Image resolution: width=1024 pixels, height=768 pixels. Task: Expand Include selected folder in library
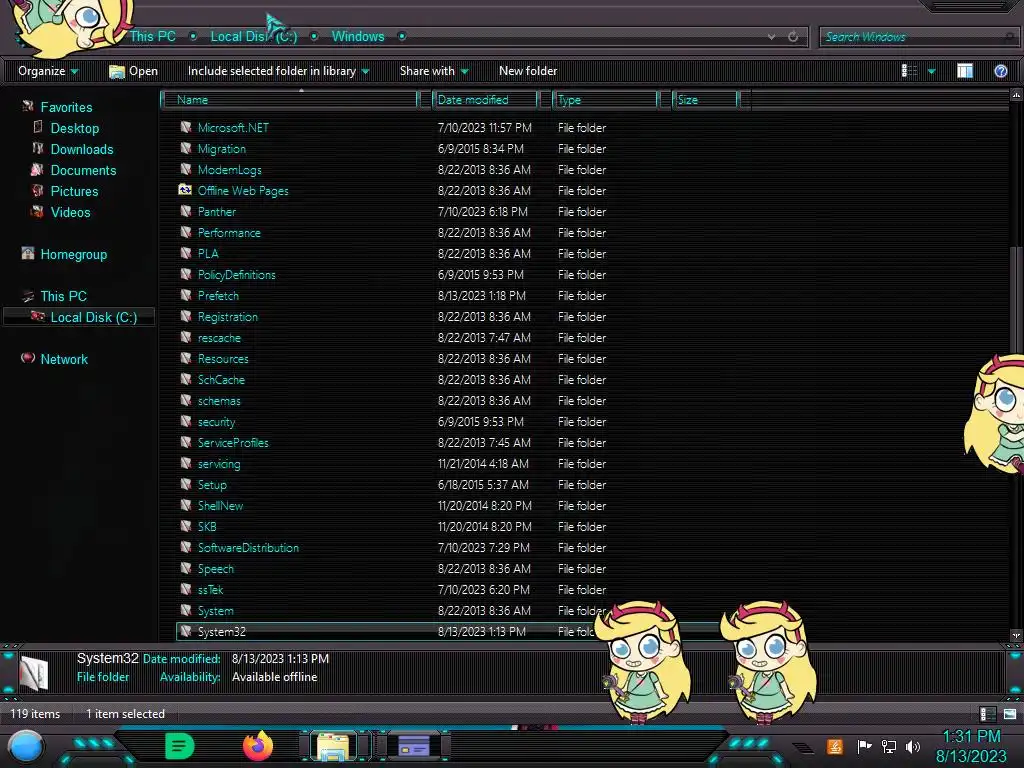point(278,71)
